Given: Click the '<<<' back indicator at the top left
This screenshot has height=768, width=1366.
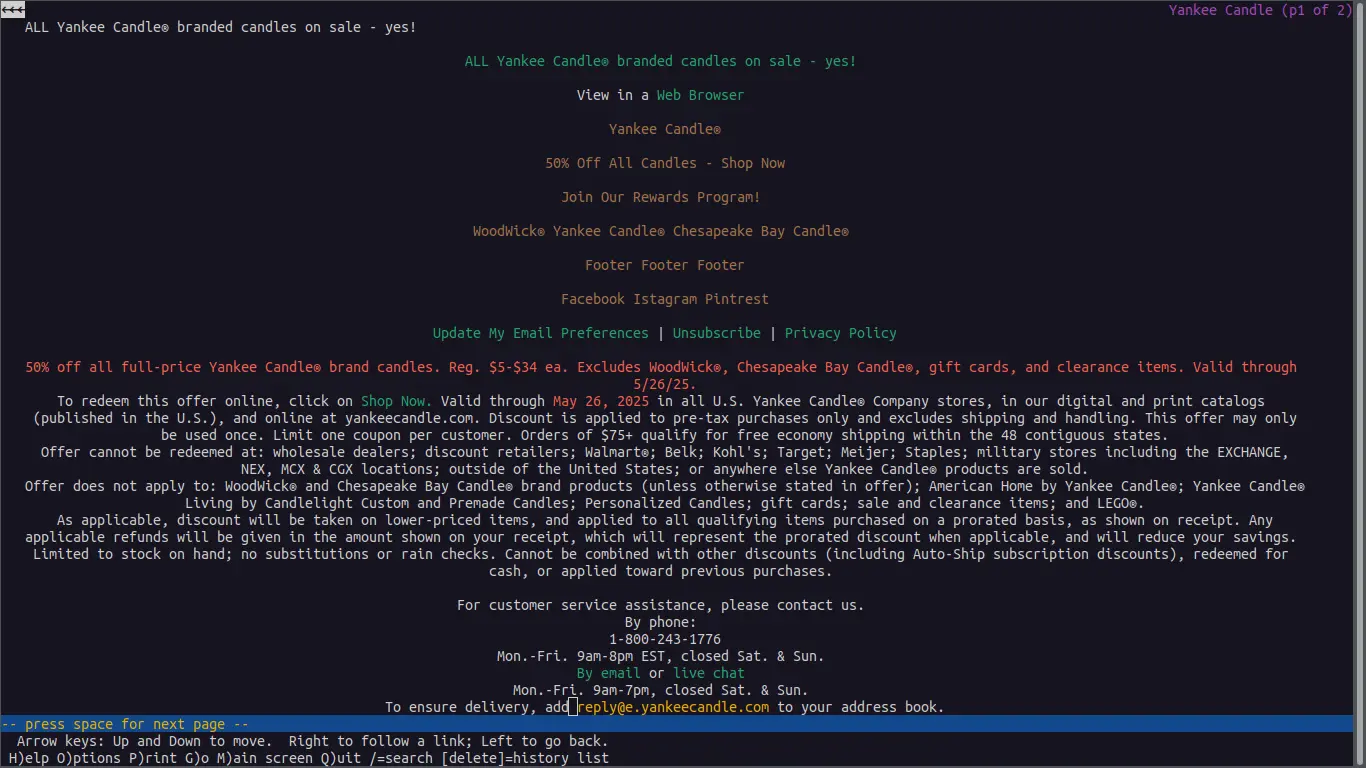Looking at the screenshot, I should point(13,10).
